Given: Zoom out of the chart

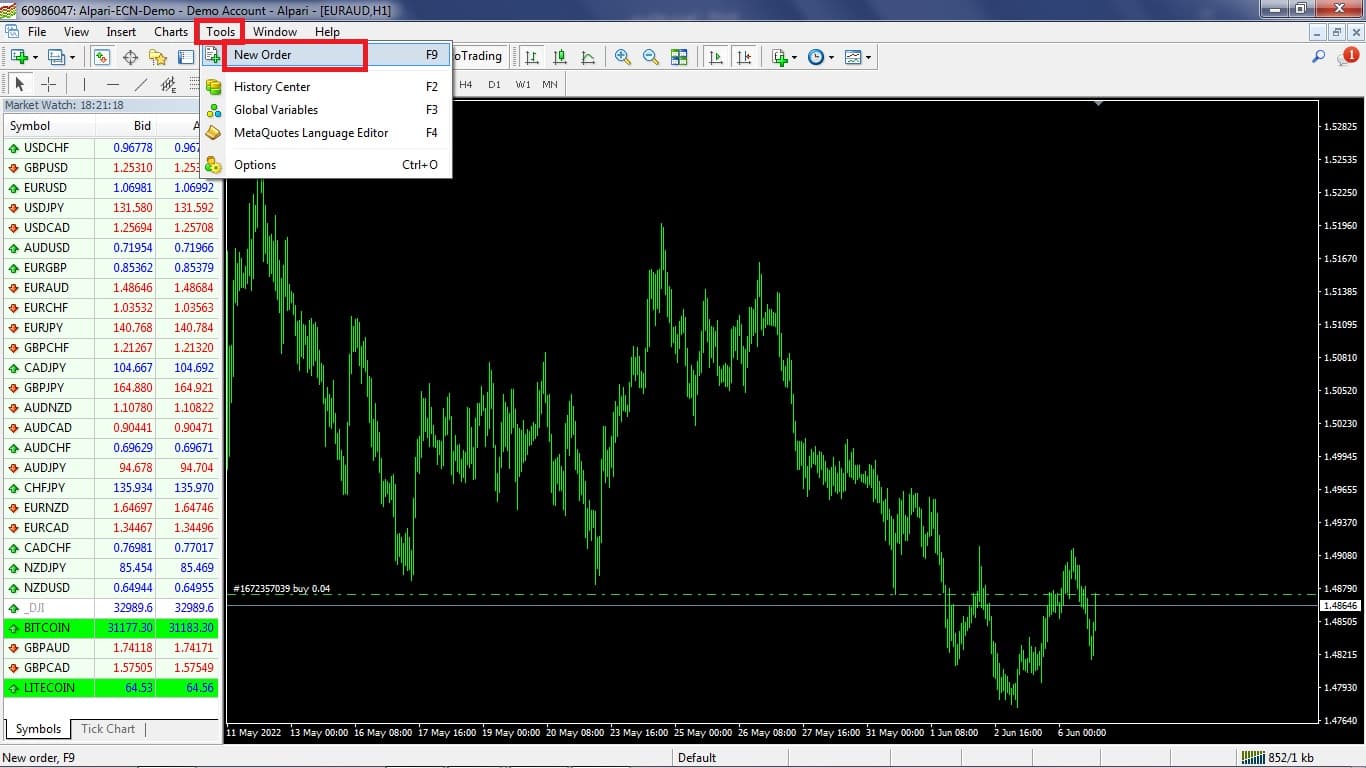Looking at the screenshot, I should coord(651,57).
